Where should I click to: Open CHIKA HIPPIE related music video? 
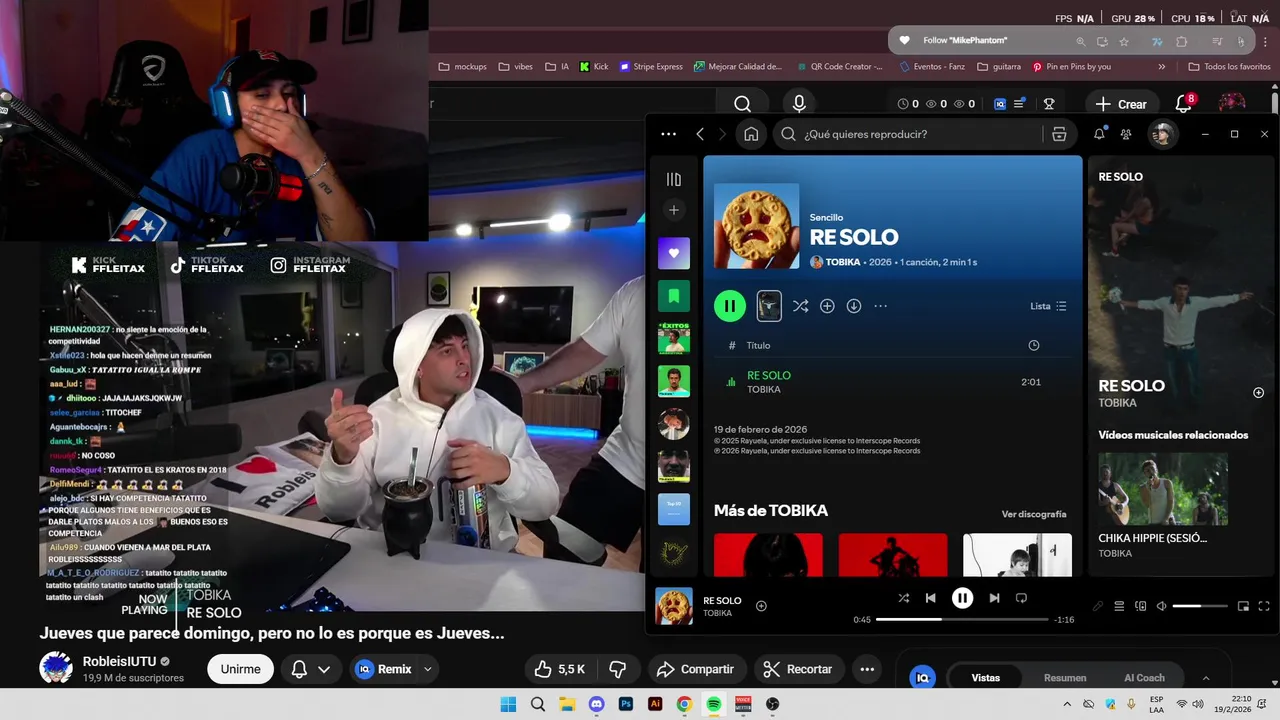click(x=1163, y=489)
